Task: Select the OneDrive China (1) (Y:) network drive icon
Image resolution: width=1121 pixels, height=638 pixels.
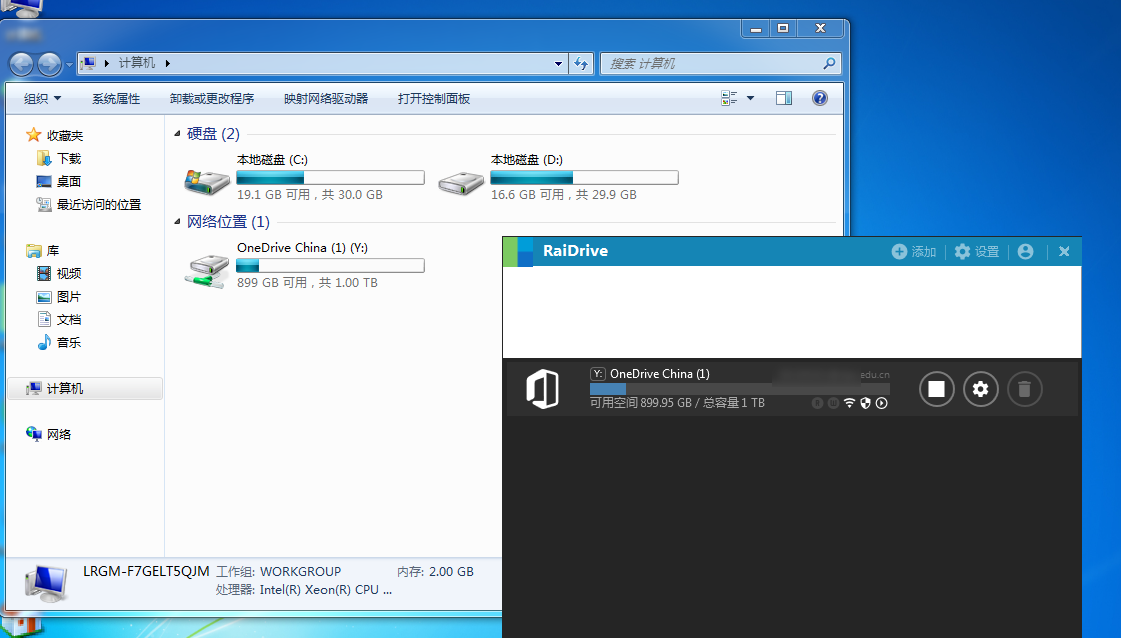Action: [207, 271]
